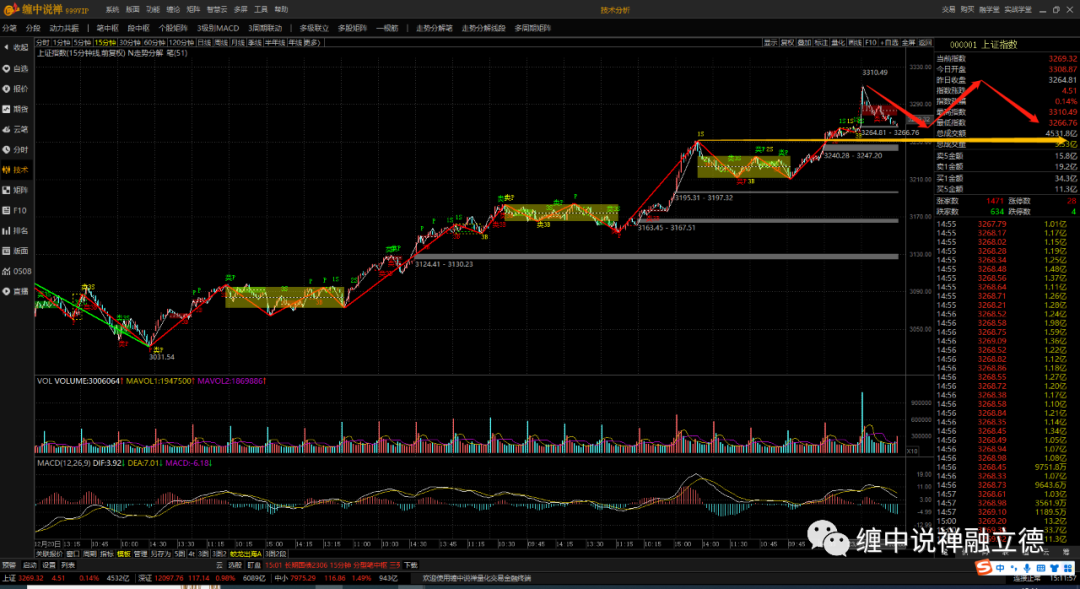Toggle the 分笔 toolbar option
Screen dimensions: 1080x589
click(10, 28)
